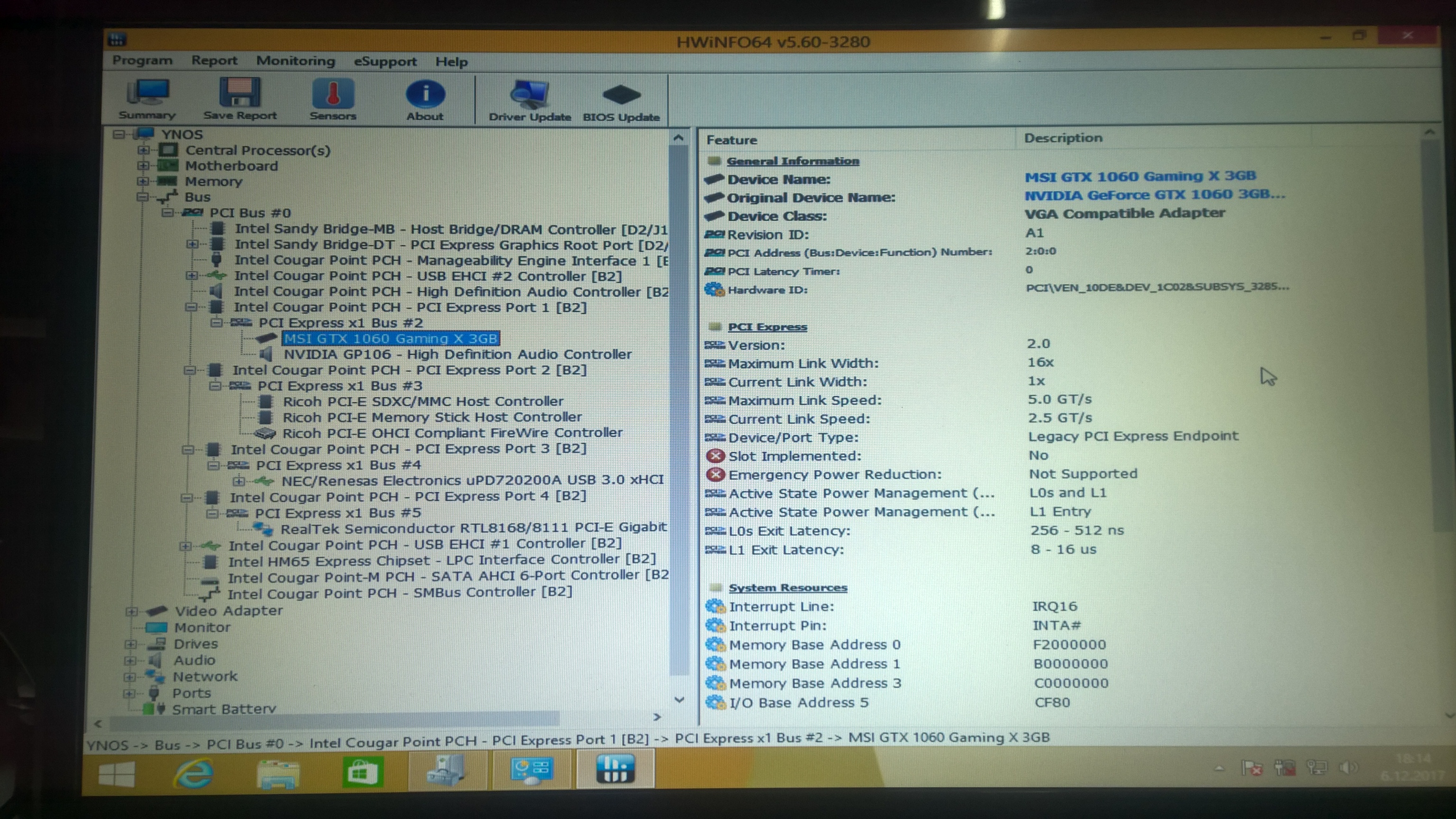Expand the Central Processor(s) node
The width and height of the screenshot is (1456, 819).
(x=144, y=150)
